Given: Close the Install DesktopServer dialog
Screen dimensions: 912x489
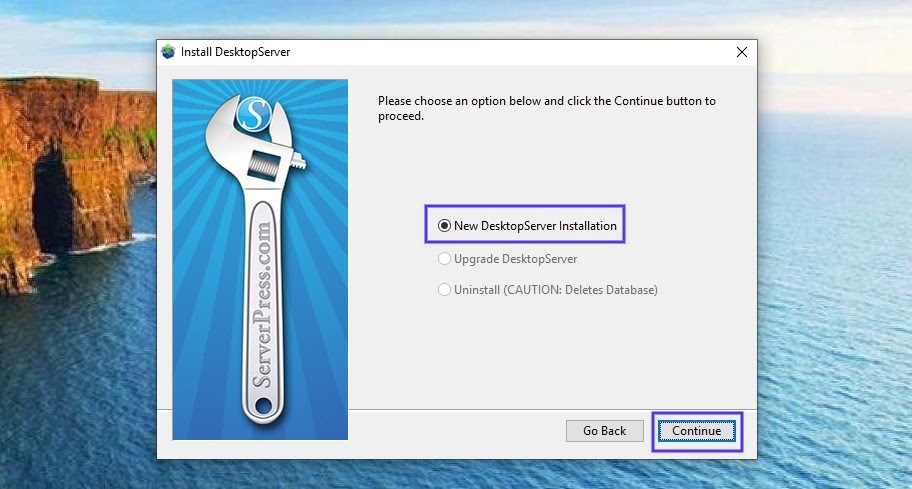Looking at the screenshot, I should (742, 52).
